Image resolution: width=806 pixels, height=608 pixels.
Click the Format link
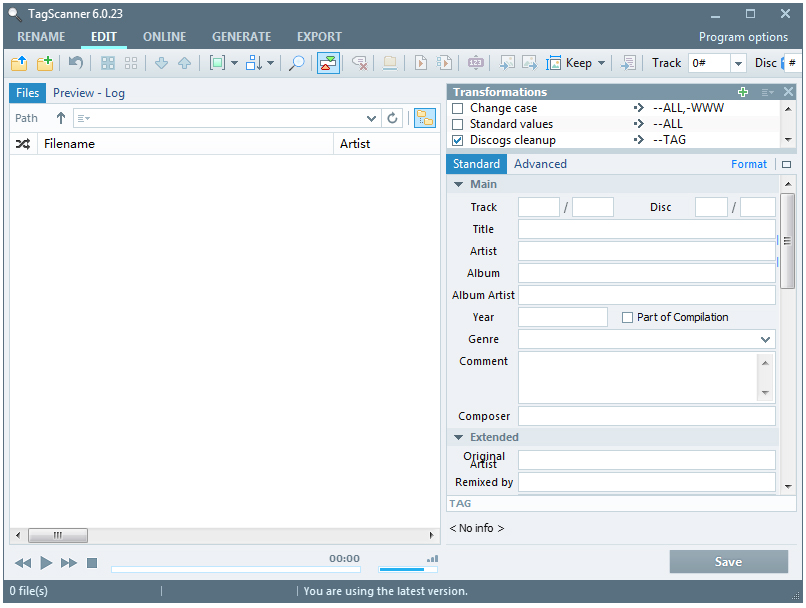748,164
